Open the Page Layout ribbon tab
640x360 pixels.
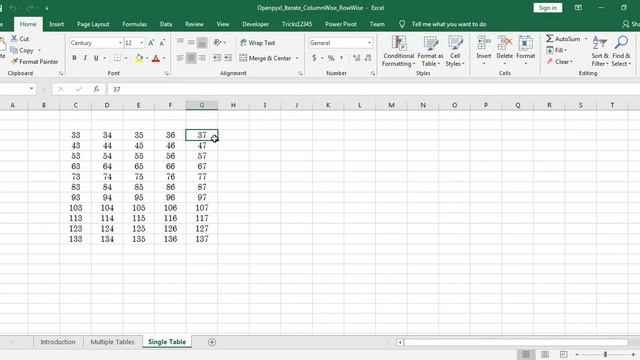93,24
